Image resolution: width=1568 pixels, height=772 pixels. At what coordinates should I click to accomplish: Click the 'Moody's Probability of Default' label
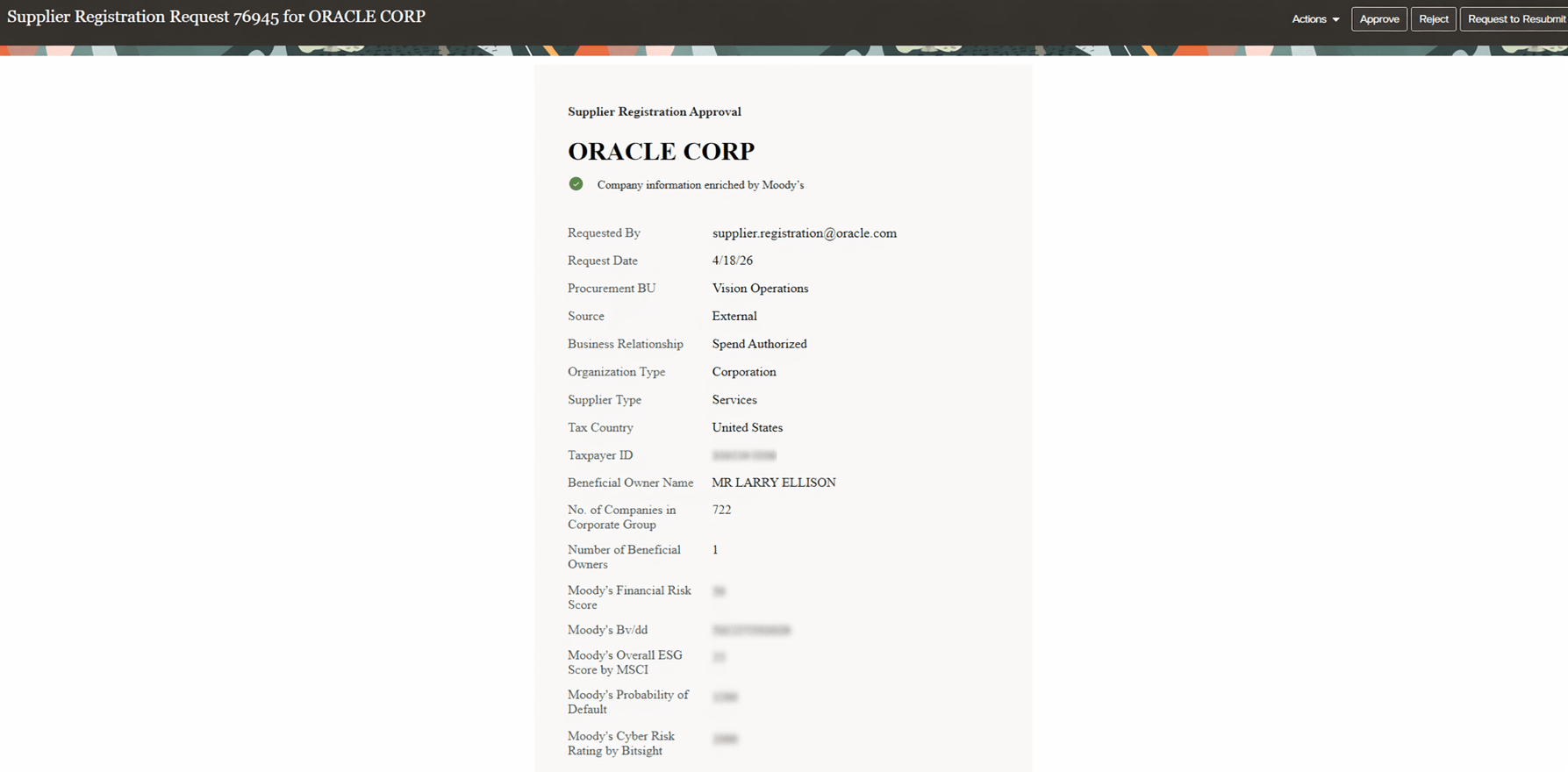[x=628, y=702]
